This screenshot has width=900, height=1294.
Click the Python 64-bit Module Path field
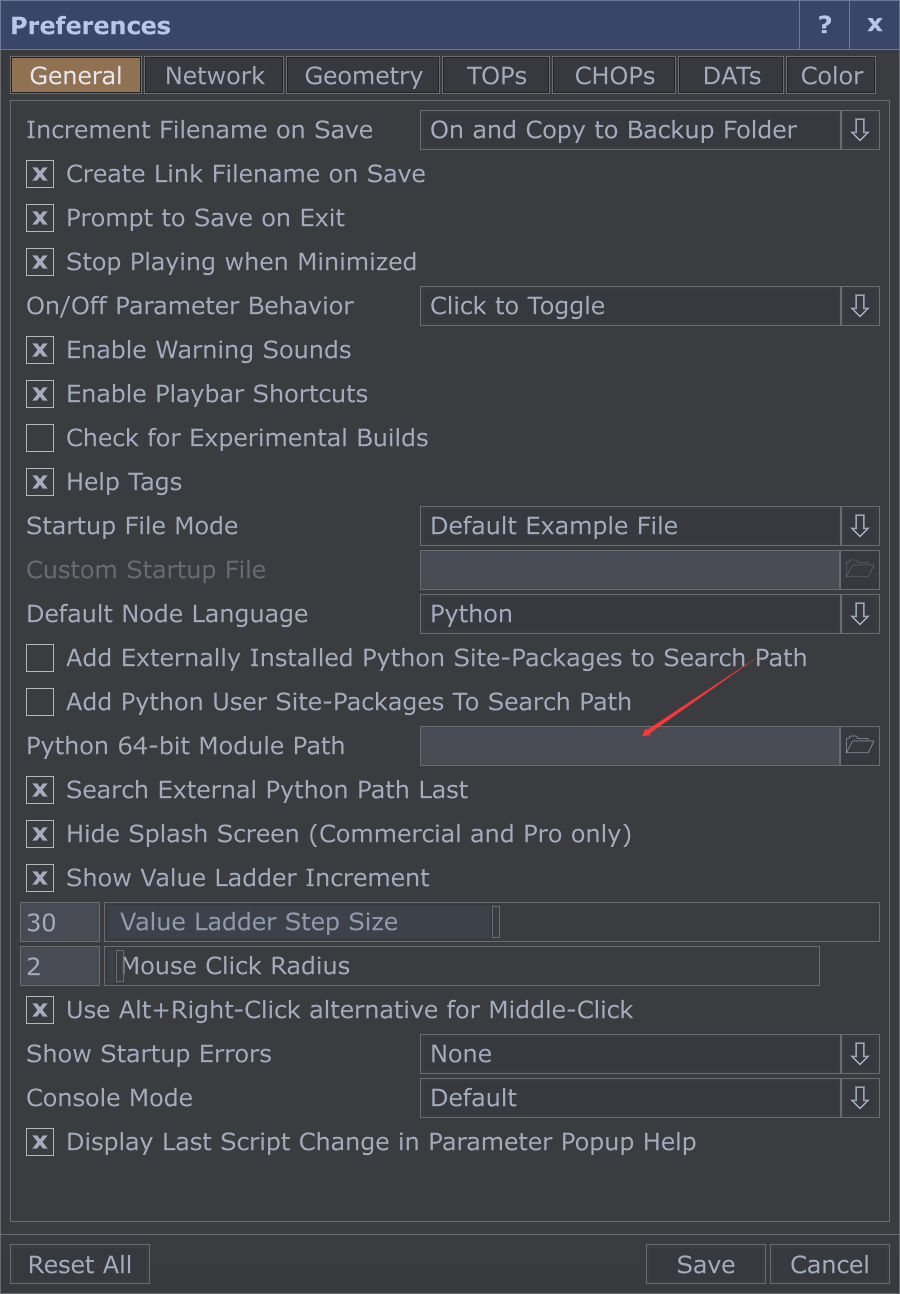(629, 746)
